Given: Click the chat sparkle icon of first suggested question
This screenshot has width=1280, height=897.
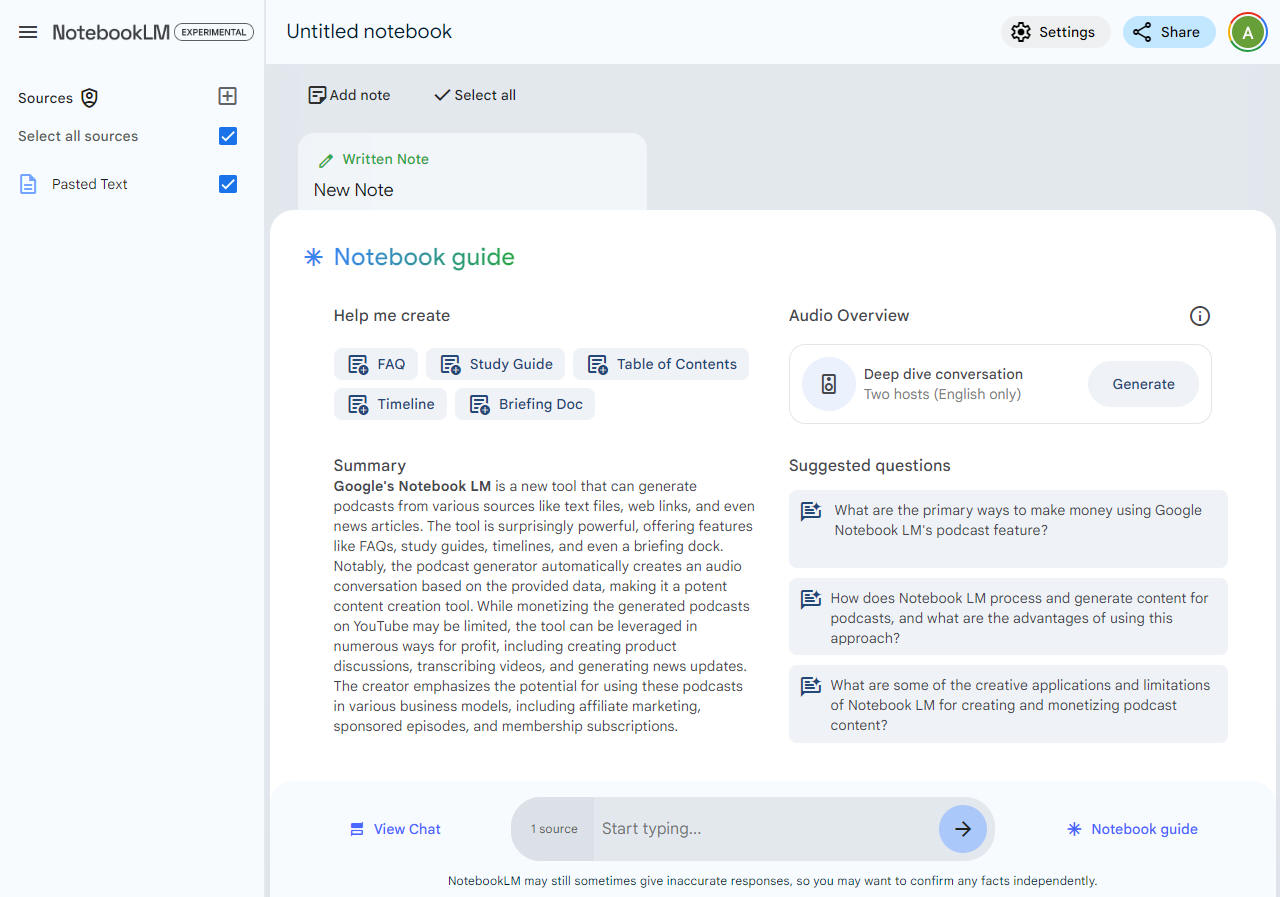Looking at the screenshot, I should point(811,511).
